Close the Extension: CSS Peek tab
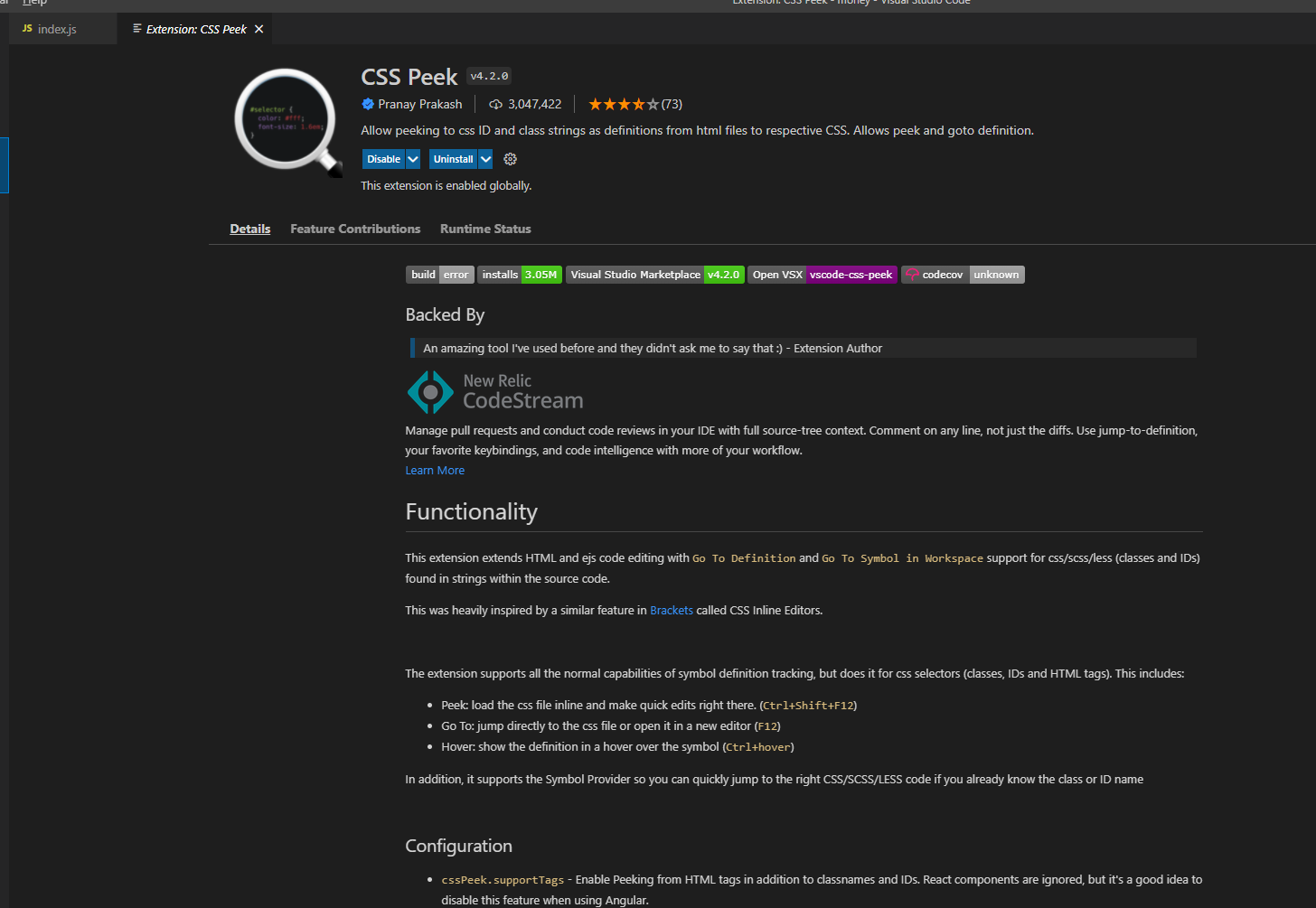The height and width of the screenshot is (908, 1316). (258, 29)
